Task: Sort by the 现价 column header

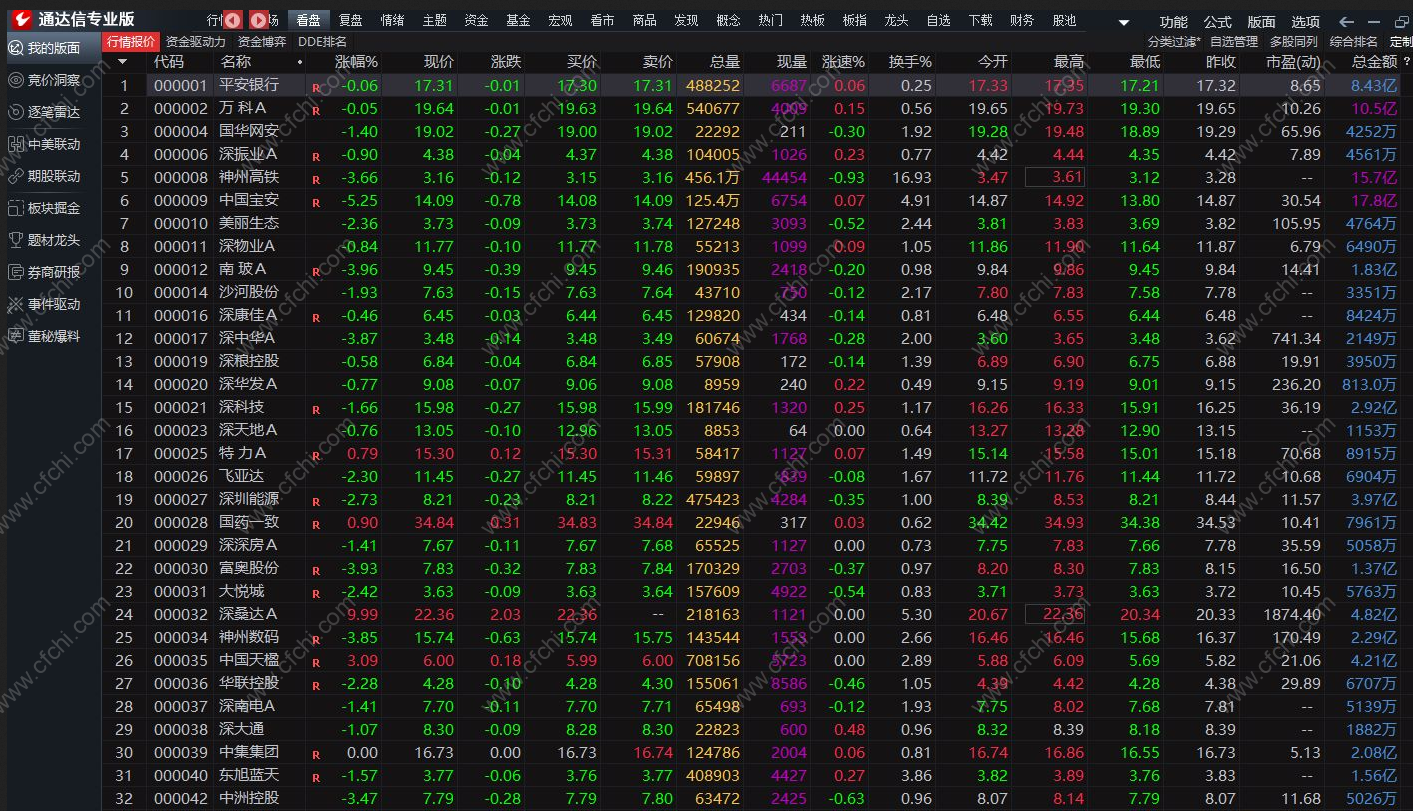Action: (x=438, y=62)
